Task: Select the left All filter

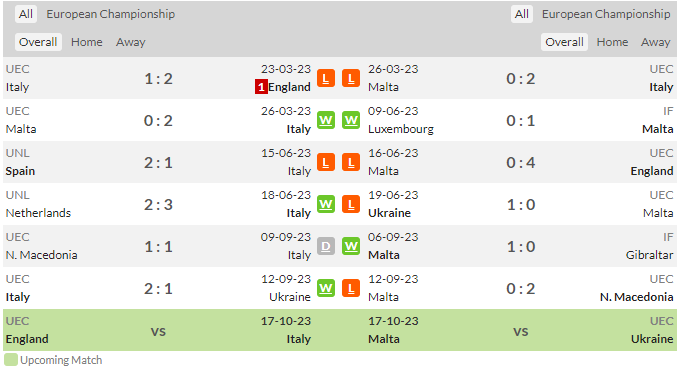Action: pos(26,14)
